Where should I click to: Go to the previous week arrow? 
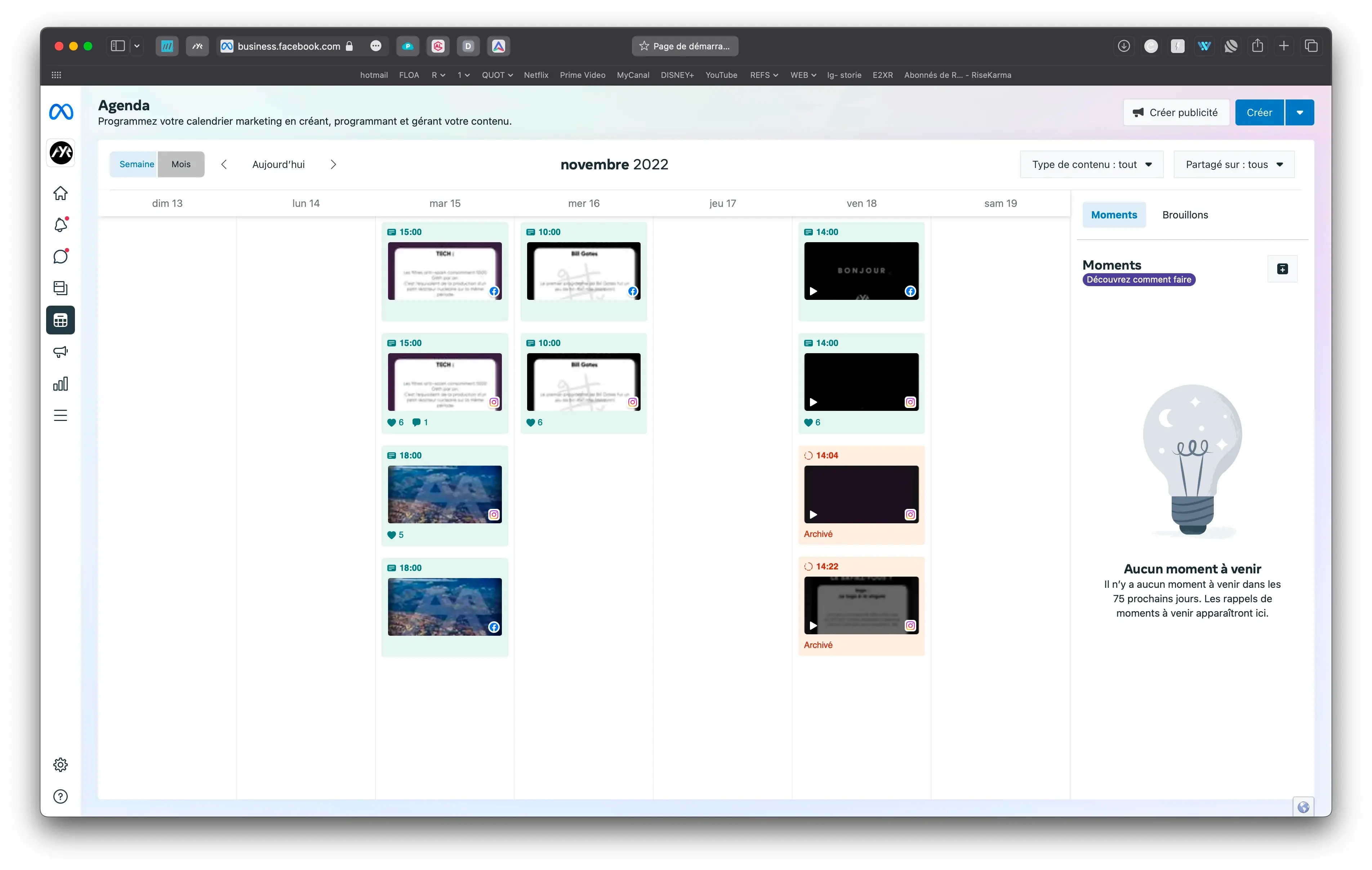(224, 164)
